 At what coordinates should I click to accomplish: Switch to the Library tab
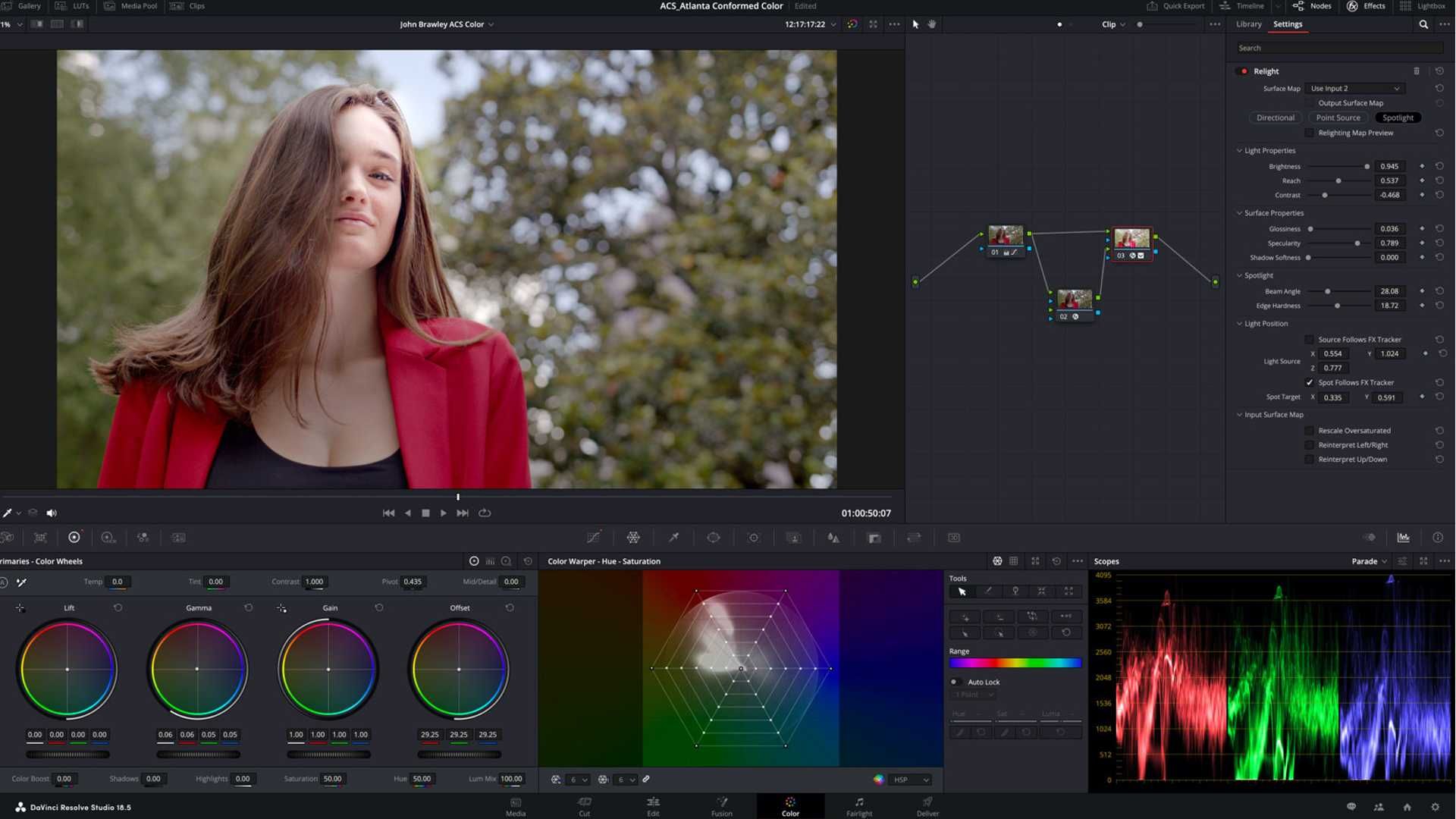[1248, 24]
